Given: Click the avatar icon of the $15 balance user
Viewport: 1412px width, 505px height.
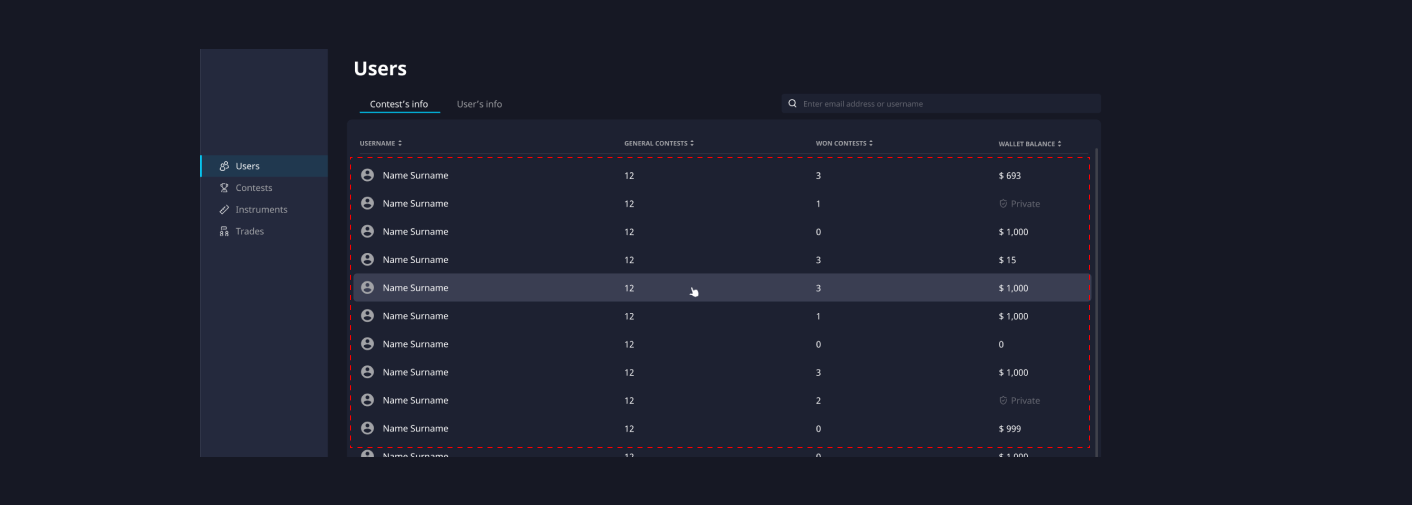Looking at the screenshot, I should 367,259.
